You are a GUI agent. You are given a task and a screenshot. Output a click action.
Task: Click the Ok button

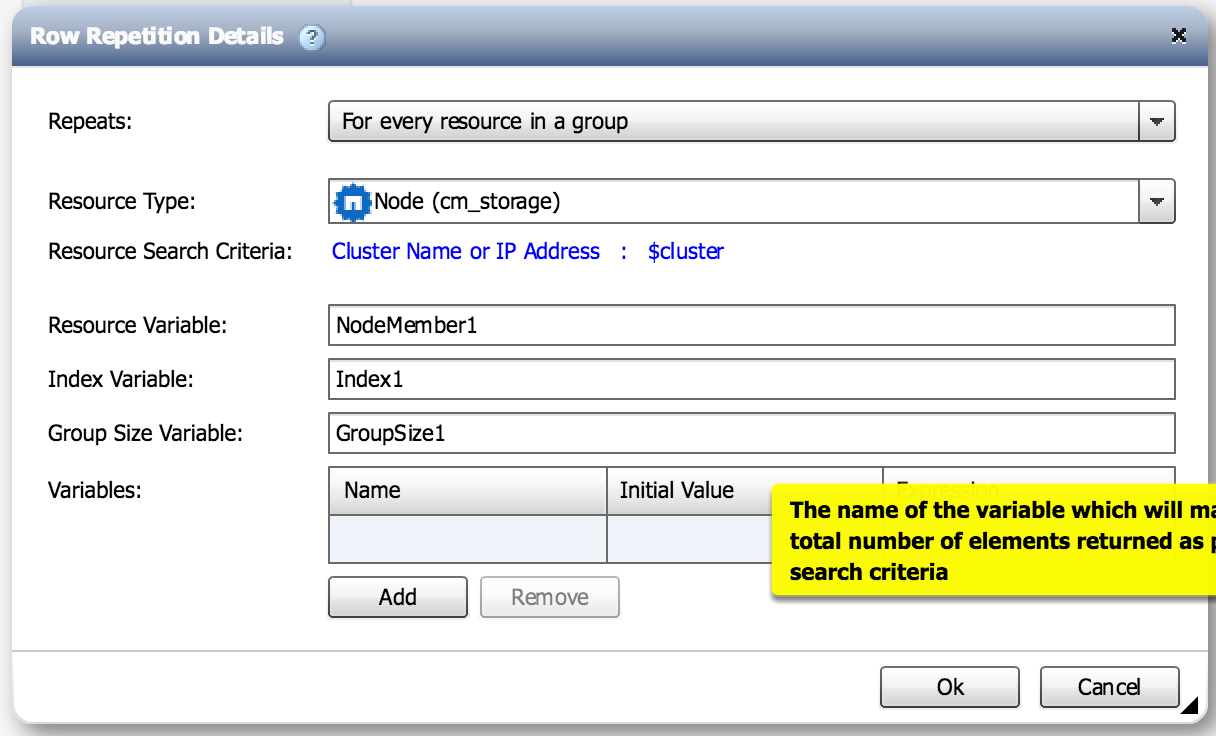949,687
